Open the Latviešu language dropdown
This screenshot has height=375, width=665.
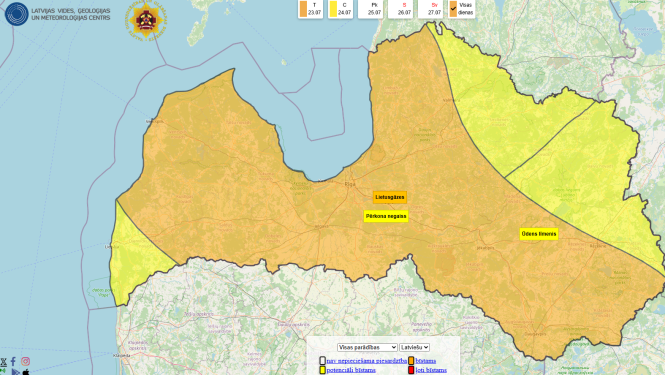[414, 347]
